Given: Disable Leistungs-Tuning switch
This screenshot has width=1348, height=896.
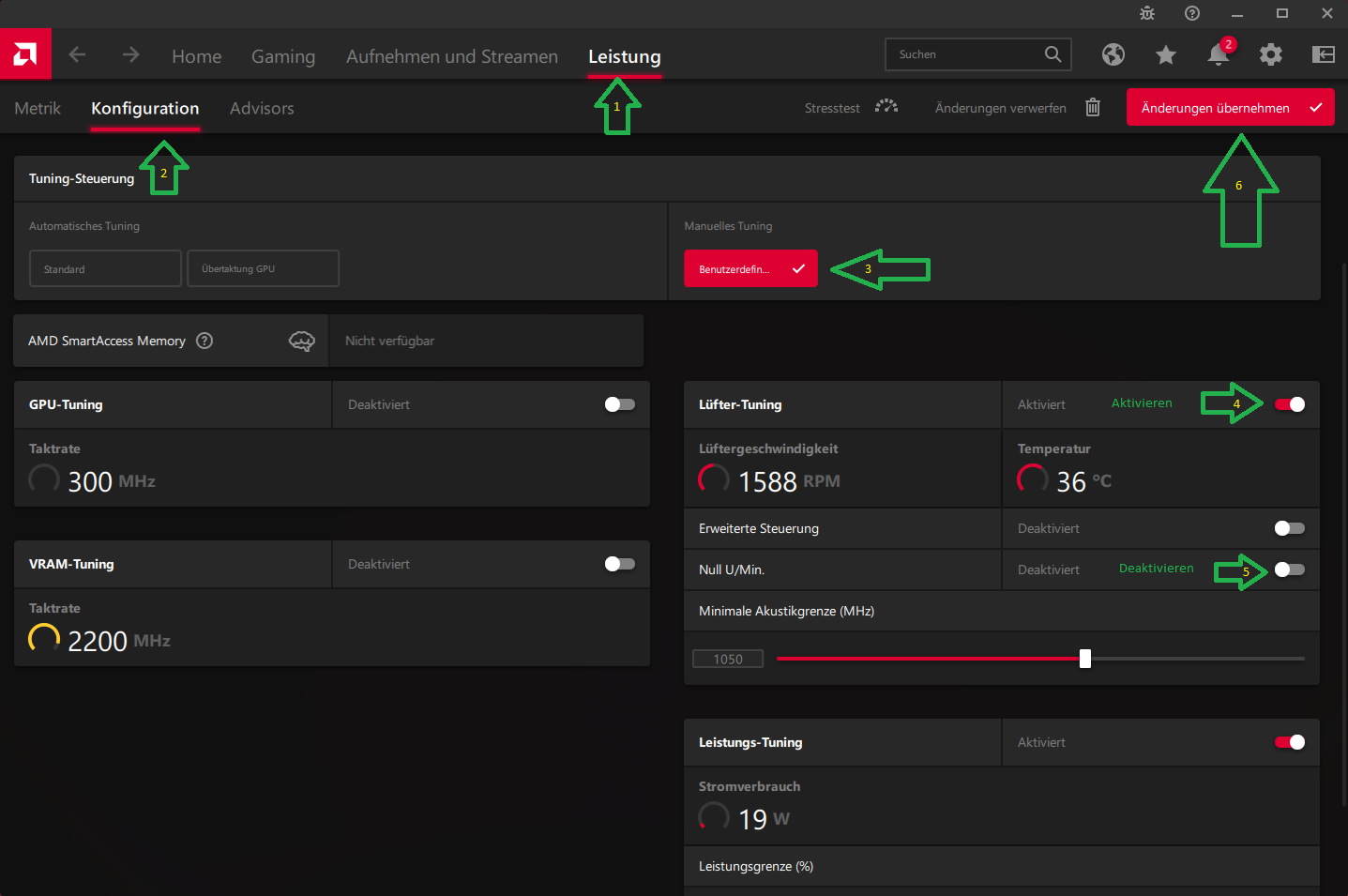Looking at the screenshot, I should (x=1290, y=742).
